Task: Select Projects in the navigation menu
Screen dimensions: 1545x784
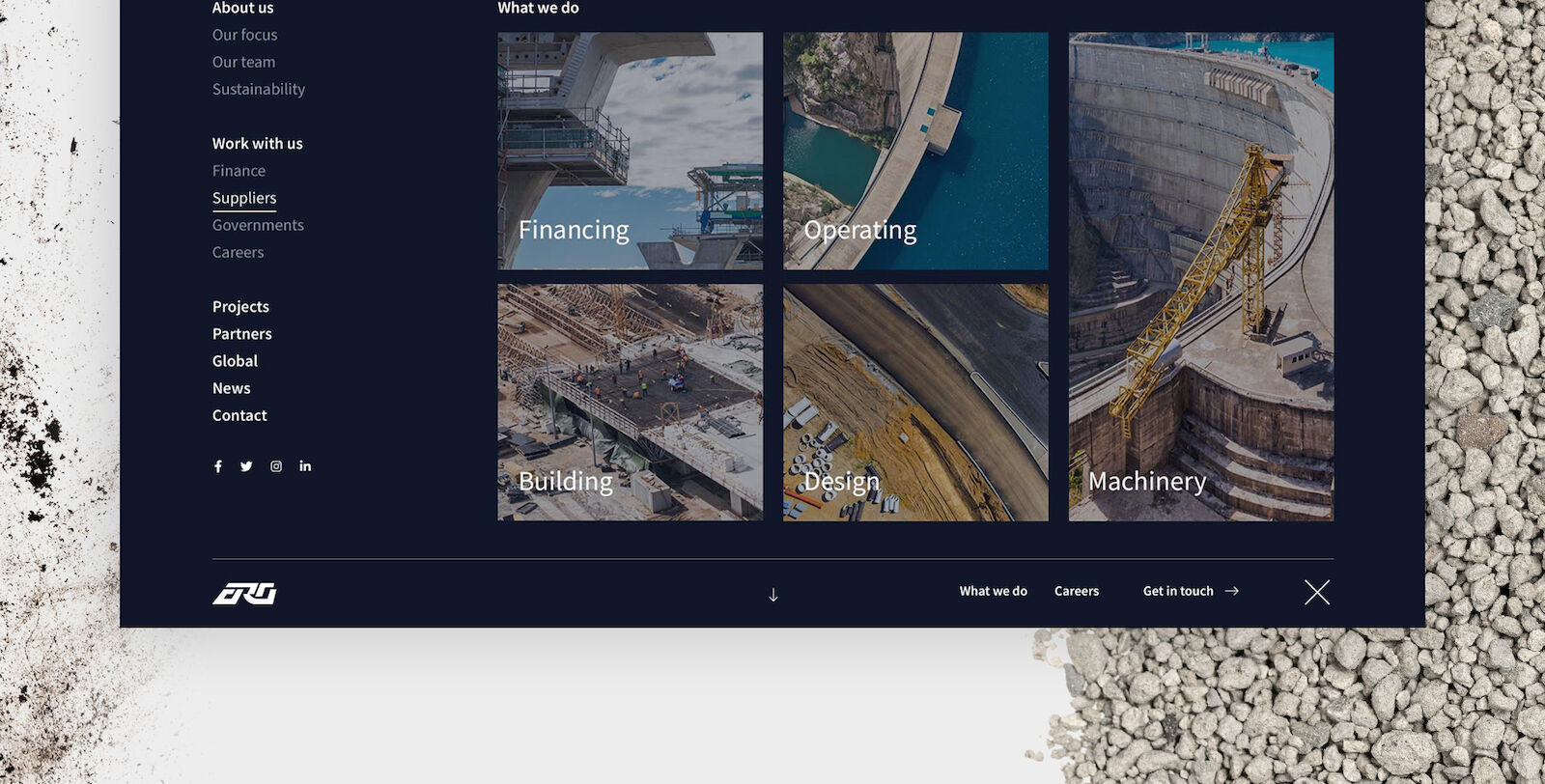Action: [240, 307]
